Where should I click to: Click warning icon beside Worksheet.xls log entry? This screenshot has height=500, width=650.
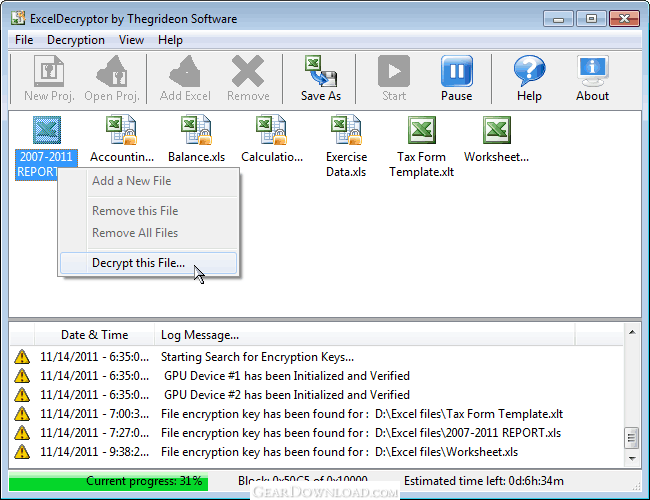22,452
